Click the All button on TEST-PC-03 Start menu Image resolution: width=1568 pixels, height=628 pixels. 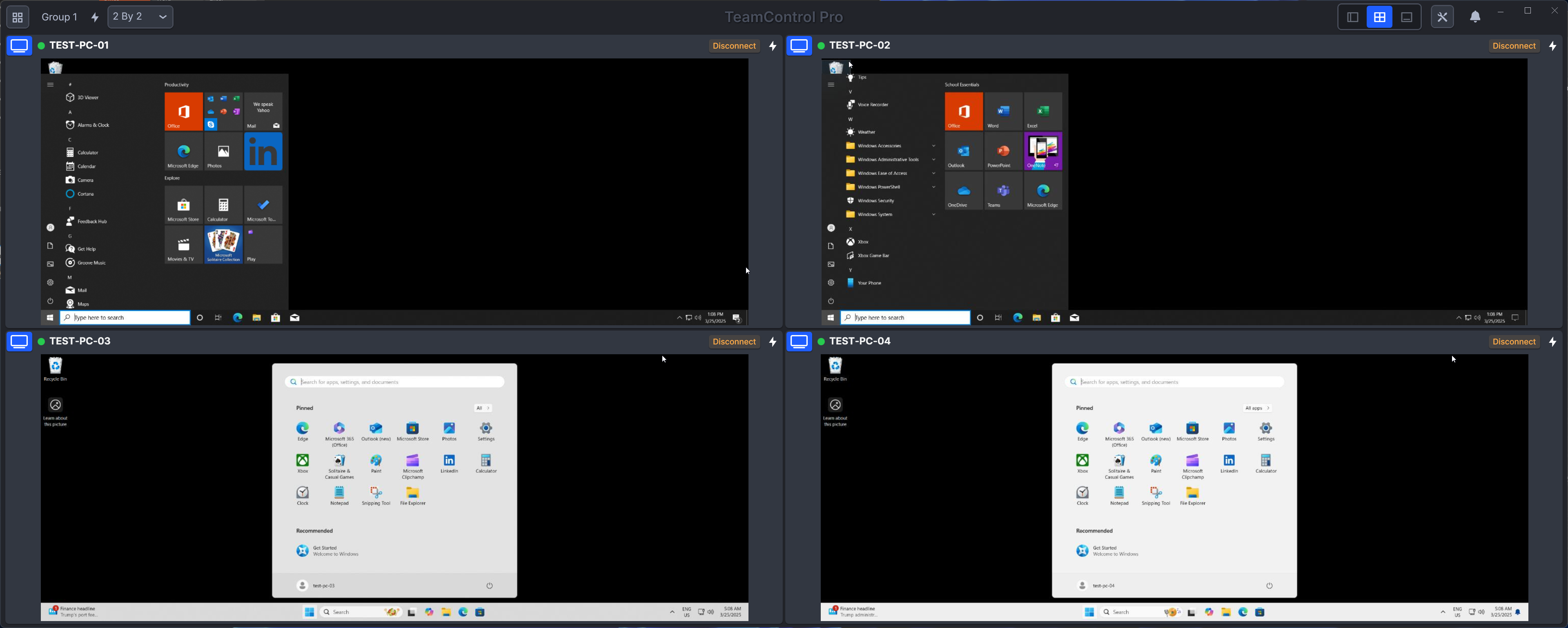tap(483, 408)
